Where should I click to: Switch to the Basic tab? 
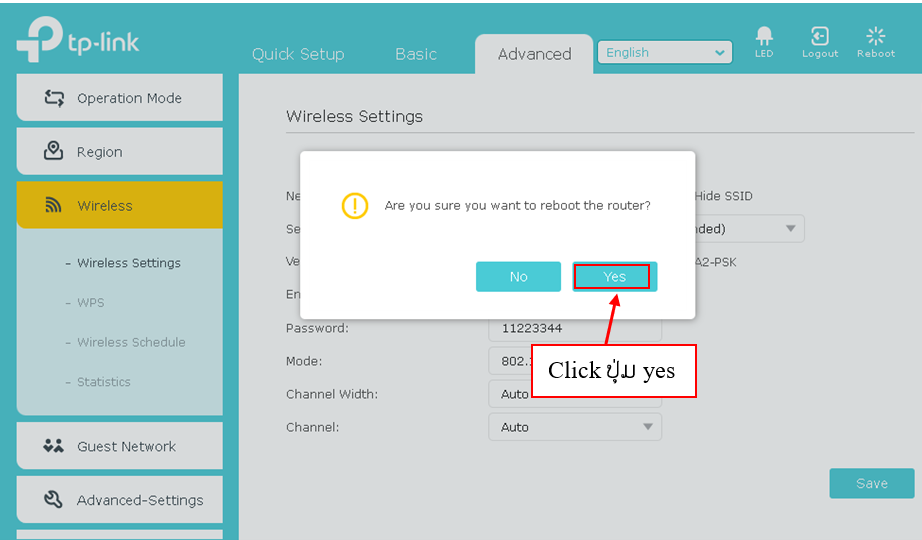(x=415, y=54)
